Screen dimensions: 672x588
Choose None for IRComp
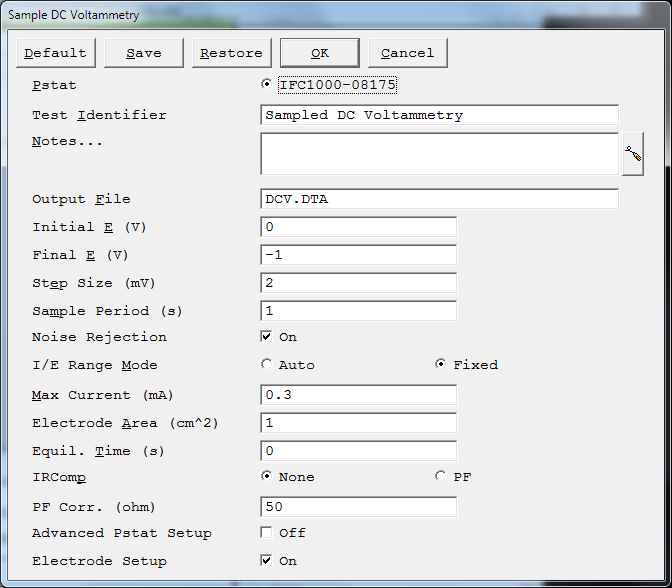click(266, 476)
